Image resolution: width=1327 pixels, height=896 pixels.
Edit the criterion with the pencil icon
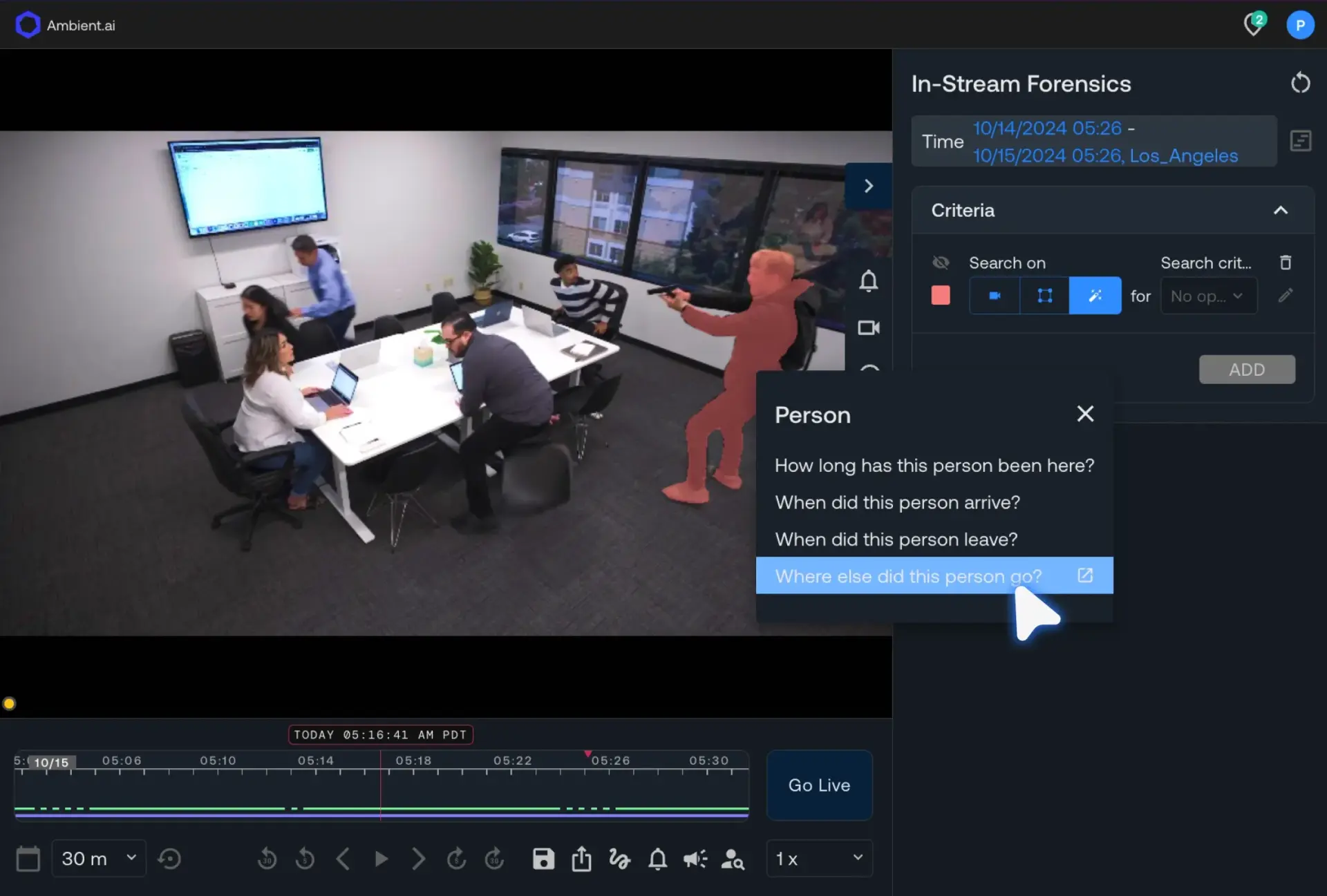point(1286,296)
